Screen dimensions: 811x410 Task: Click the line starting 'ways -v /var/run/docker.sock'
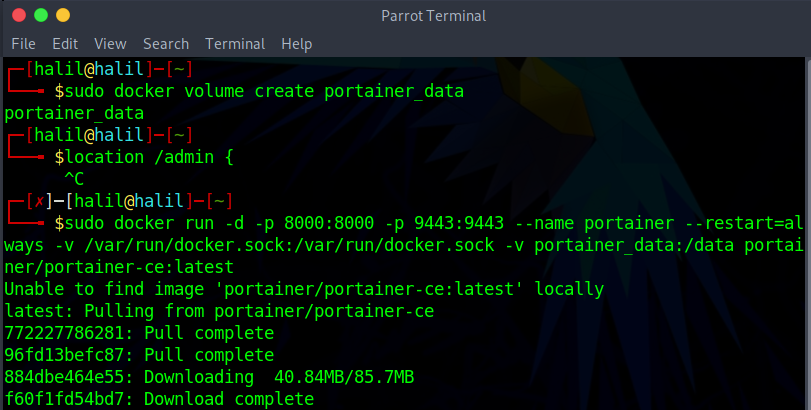tap(403, 245)
